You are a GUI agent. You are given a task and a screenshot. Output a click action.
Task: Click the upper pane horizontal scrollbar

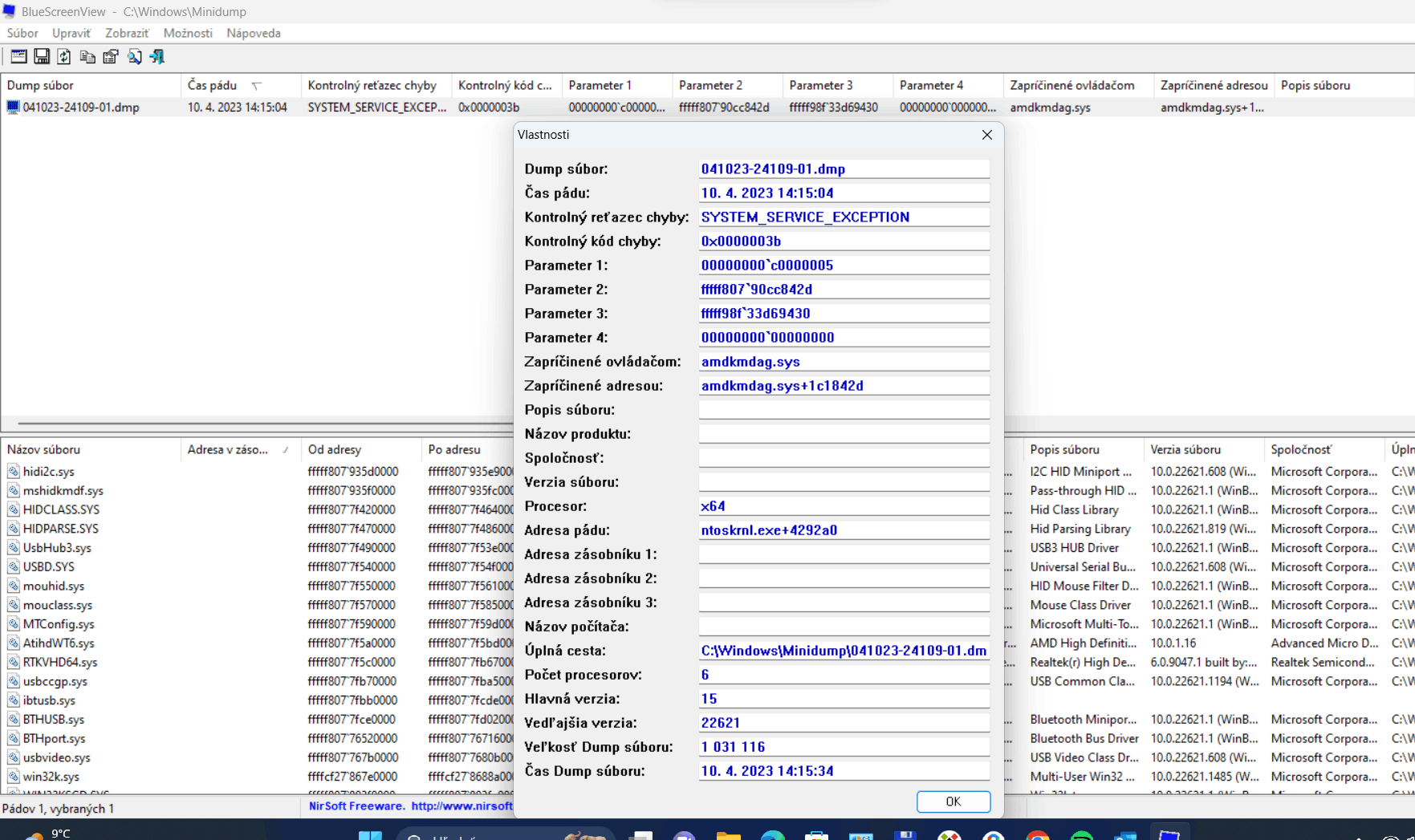coord(265,423)
